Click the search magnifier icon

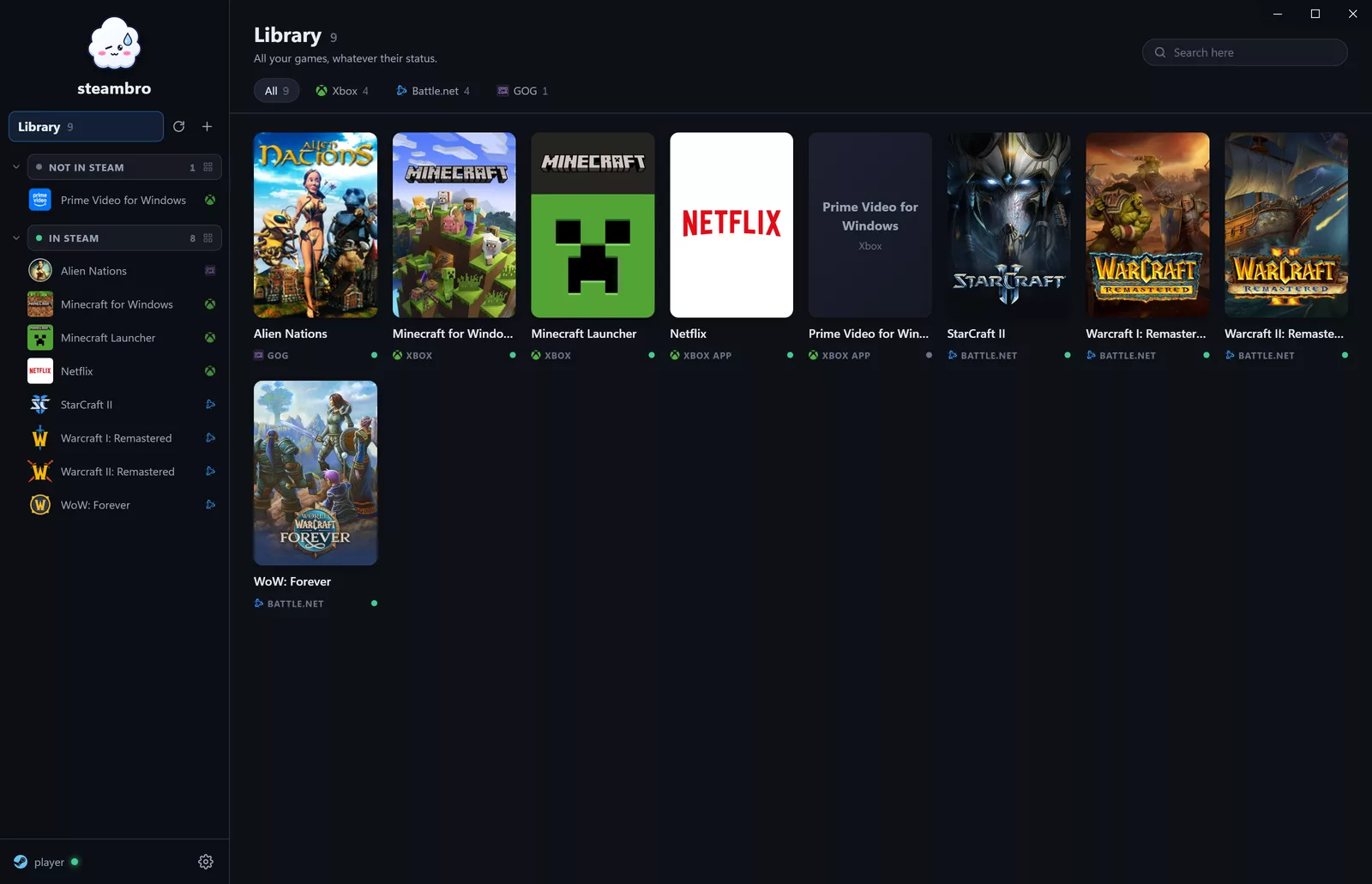[1160, 52]
